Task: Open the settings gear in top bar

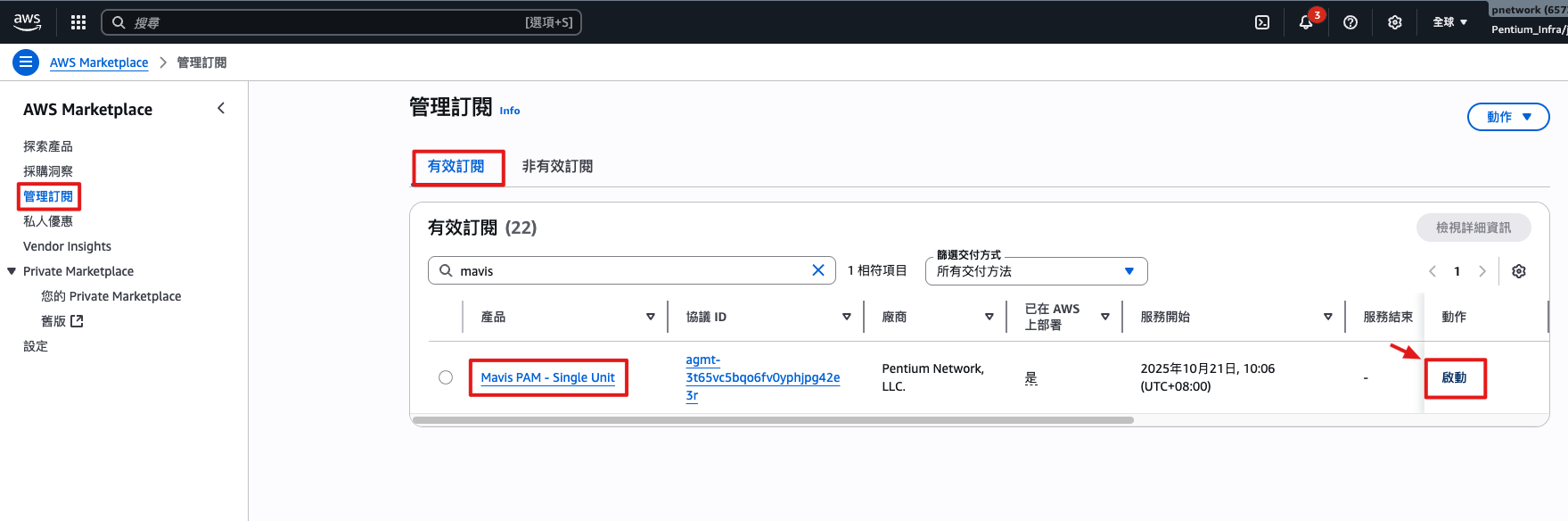Action: 1395,22
